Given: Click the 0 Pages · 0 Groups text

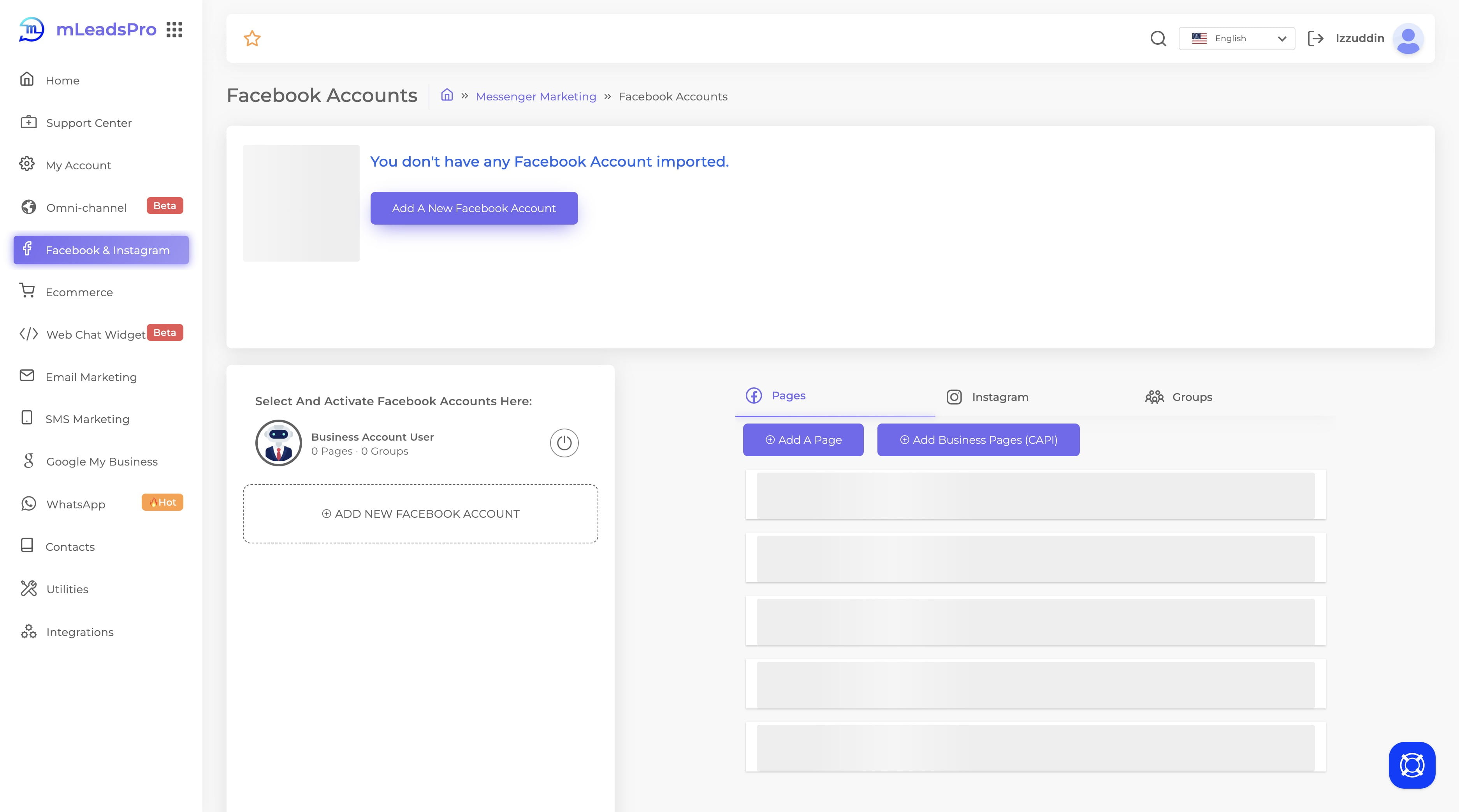Looking at the screenshot, I should [x=360, y=451].
